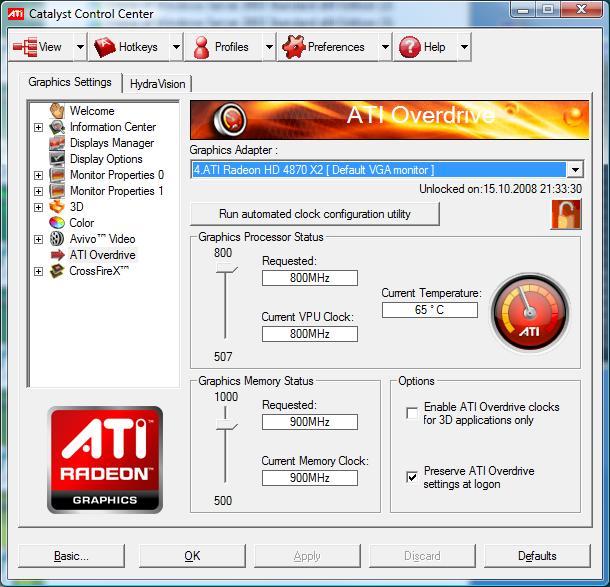Click the Apply button
610x587 pixels.
coord(307,555)
